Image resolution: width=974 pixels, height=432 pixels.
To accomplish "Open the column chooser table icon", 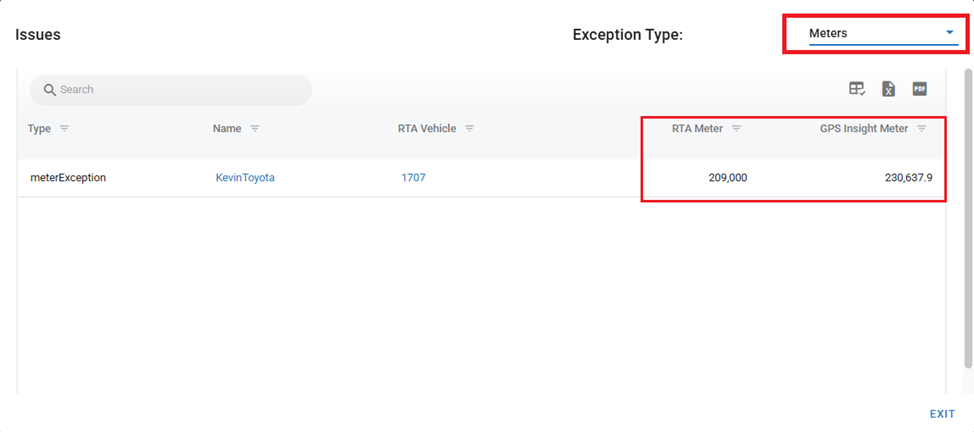I will point(857,89).
